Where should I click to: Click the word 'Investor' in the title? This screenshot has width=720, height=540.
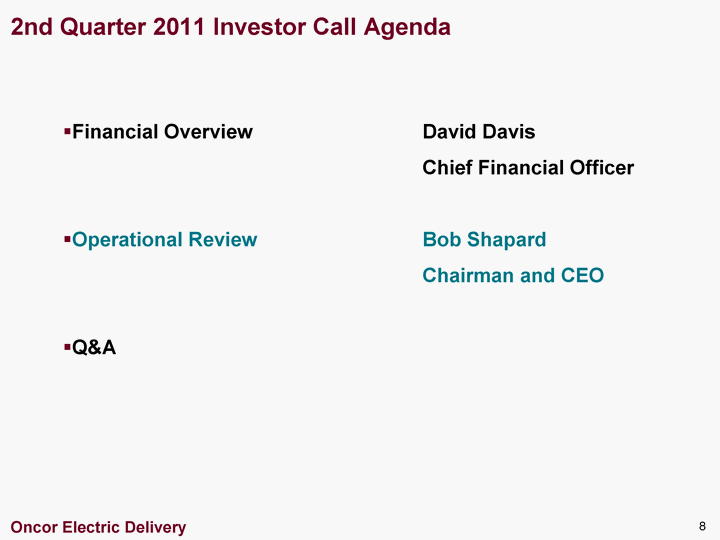(x=259, y=27)
